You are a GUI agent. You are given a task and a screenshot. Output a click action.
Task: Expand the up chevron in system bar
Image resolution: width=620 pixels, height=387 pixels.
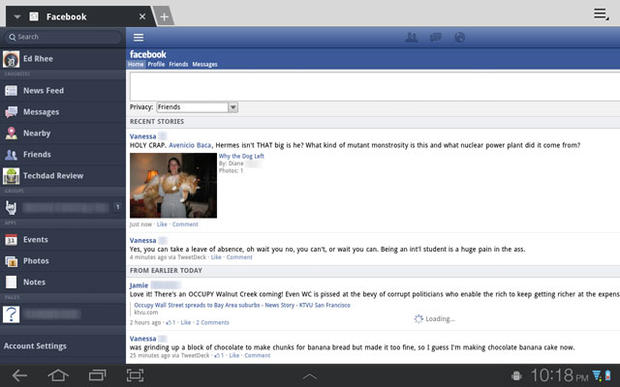pos(310,377)
